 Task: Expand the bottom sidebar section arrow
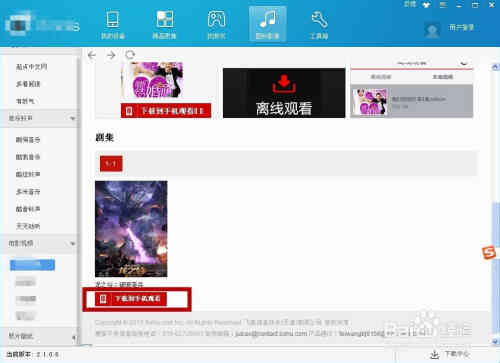[73, 338]
